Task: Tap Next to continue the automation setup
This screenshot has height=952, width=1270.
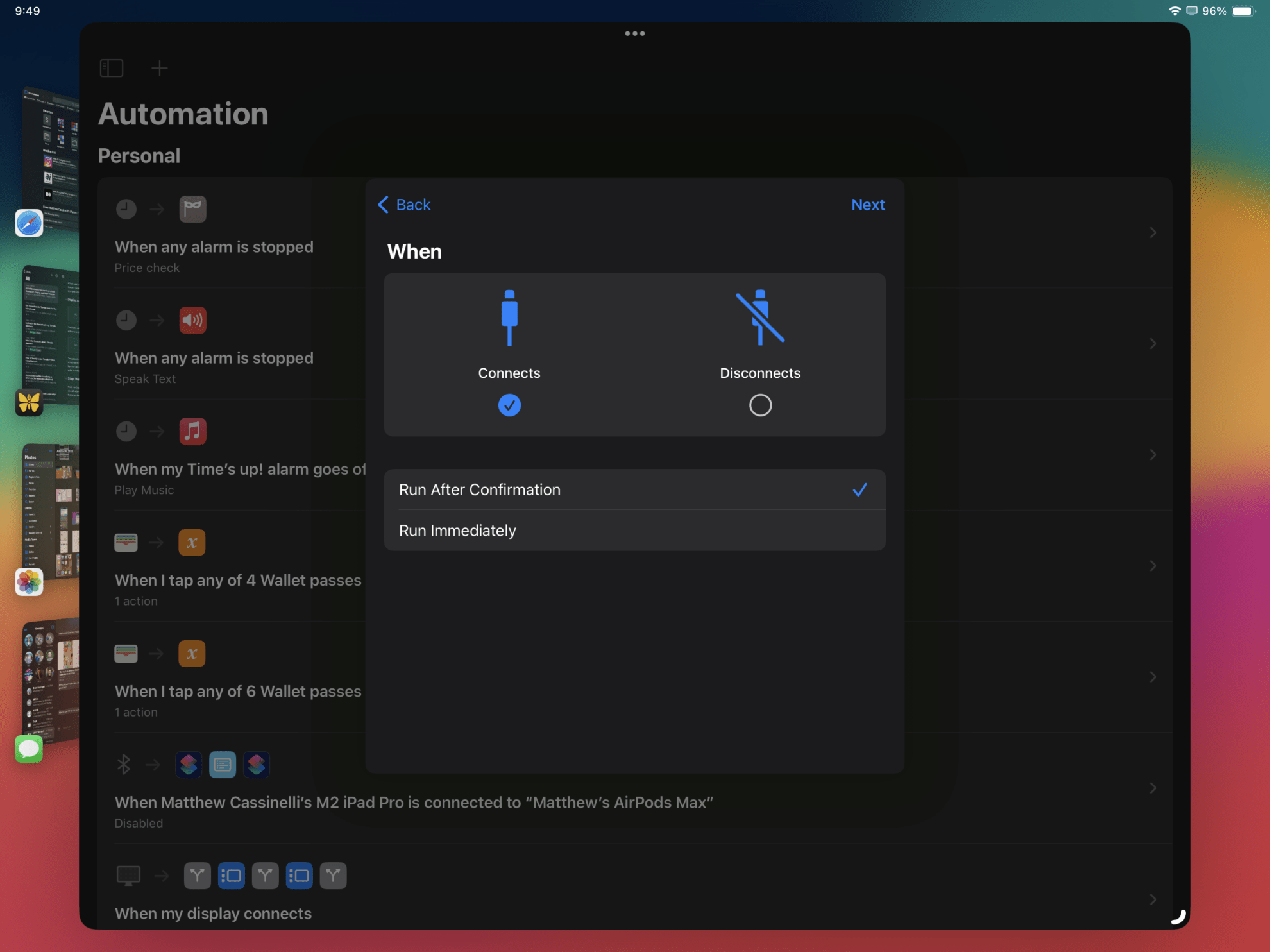Action: pyautogui.click(x=868, y=204)
